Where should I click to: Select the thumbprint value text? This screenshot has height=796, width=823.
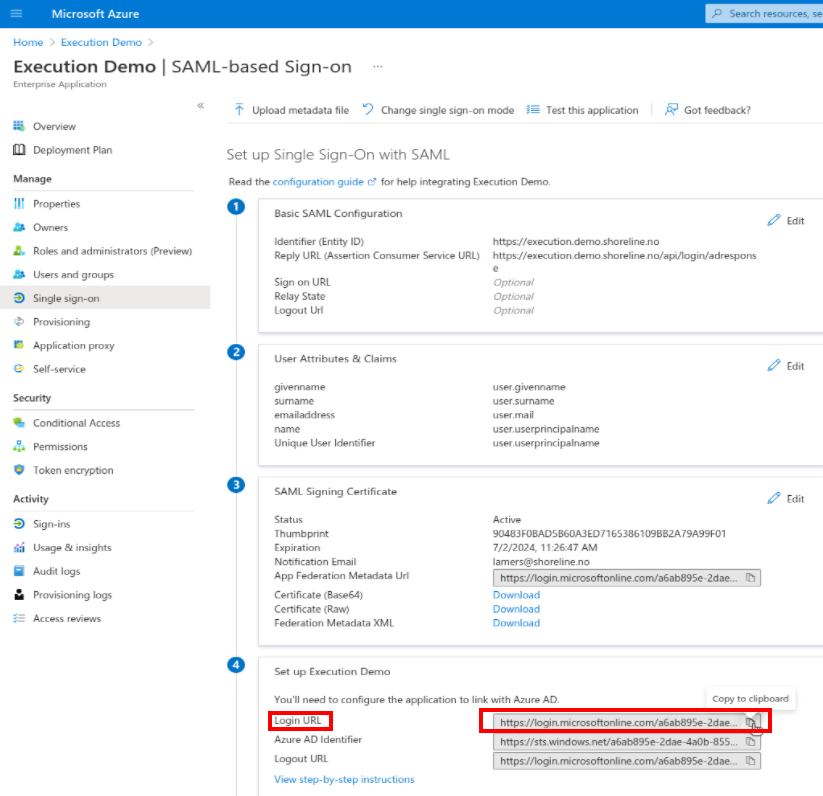tap(609, 534)
